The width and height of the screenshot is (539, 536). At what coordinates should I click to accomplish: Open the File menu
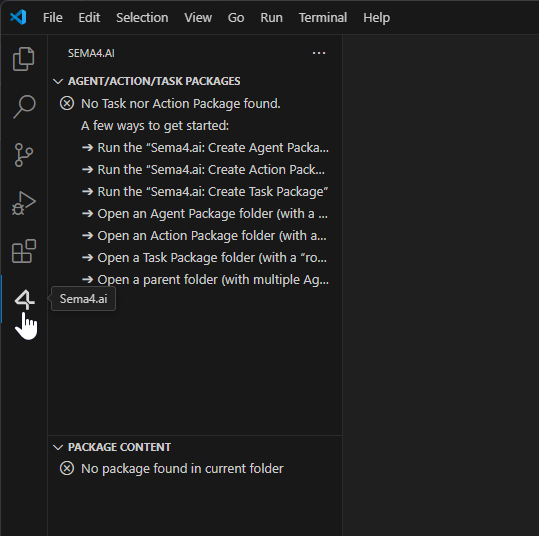(53, 18)
